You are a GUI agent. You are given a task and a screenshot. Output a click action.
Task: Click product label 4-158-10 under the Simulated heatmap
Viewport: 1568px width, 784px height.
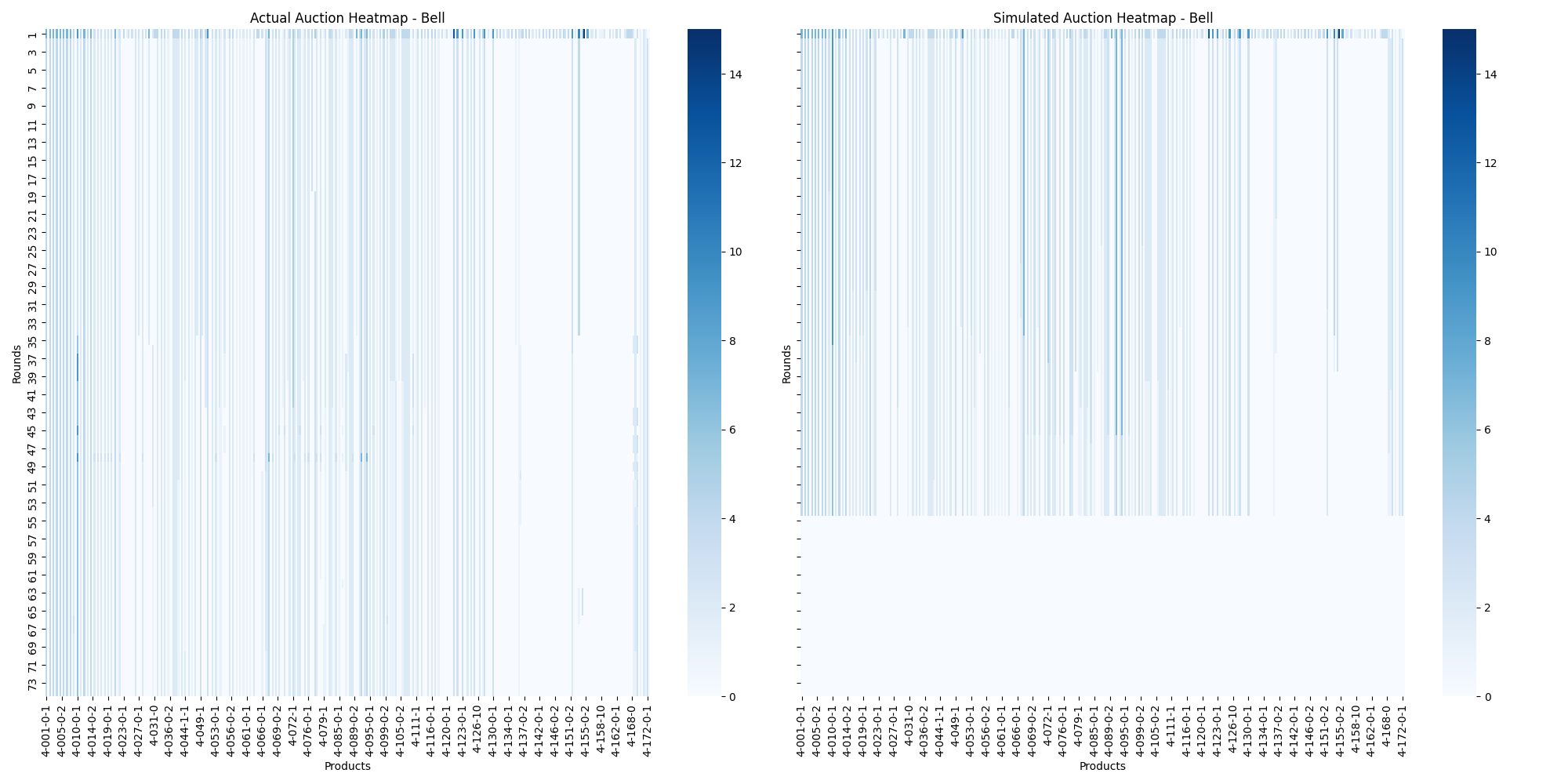[1356, 728]
